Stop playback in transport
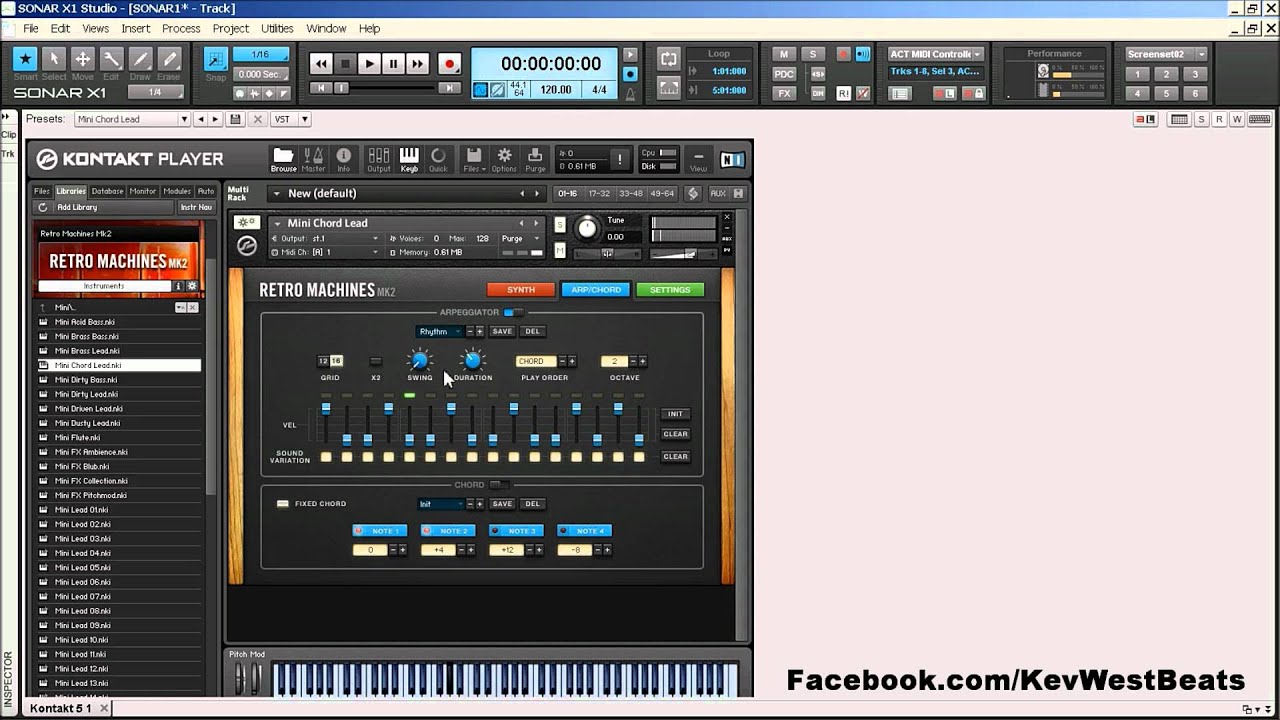The height and width of the screenshot is (720, 1280). click(x=345, y=64)
